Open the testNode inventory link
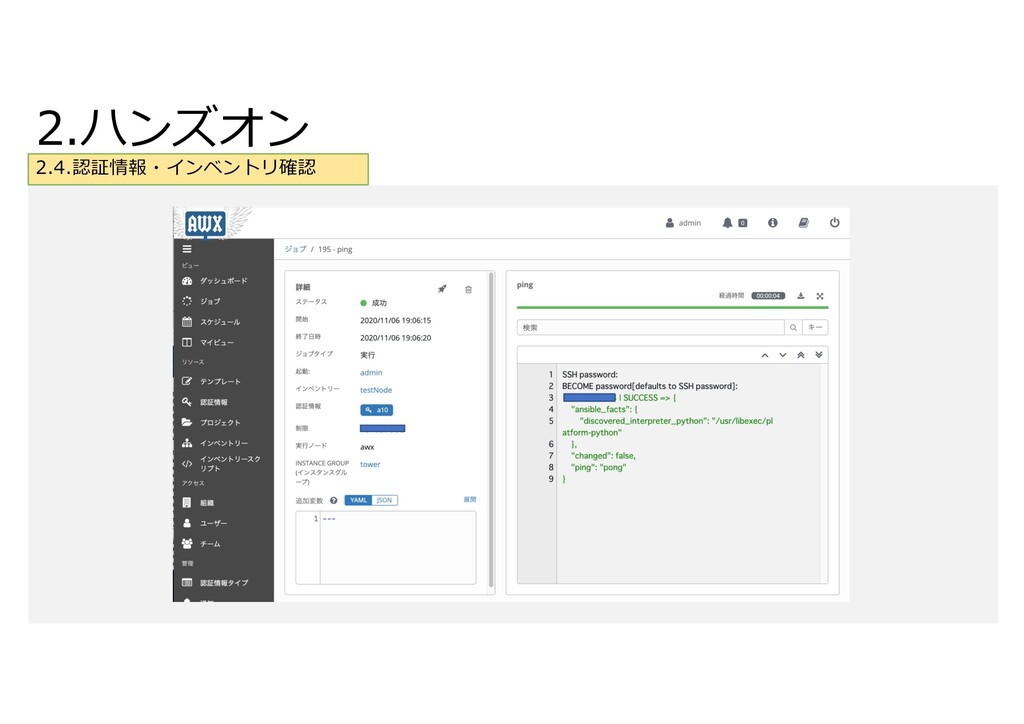Screen dimensions: 1024x724 (376, 390)
